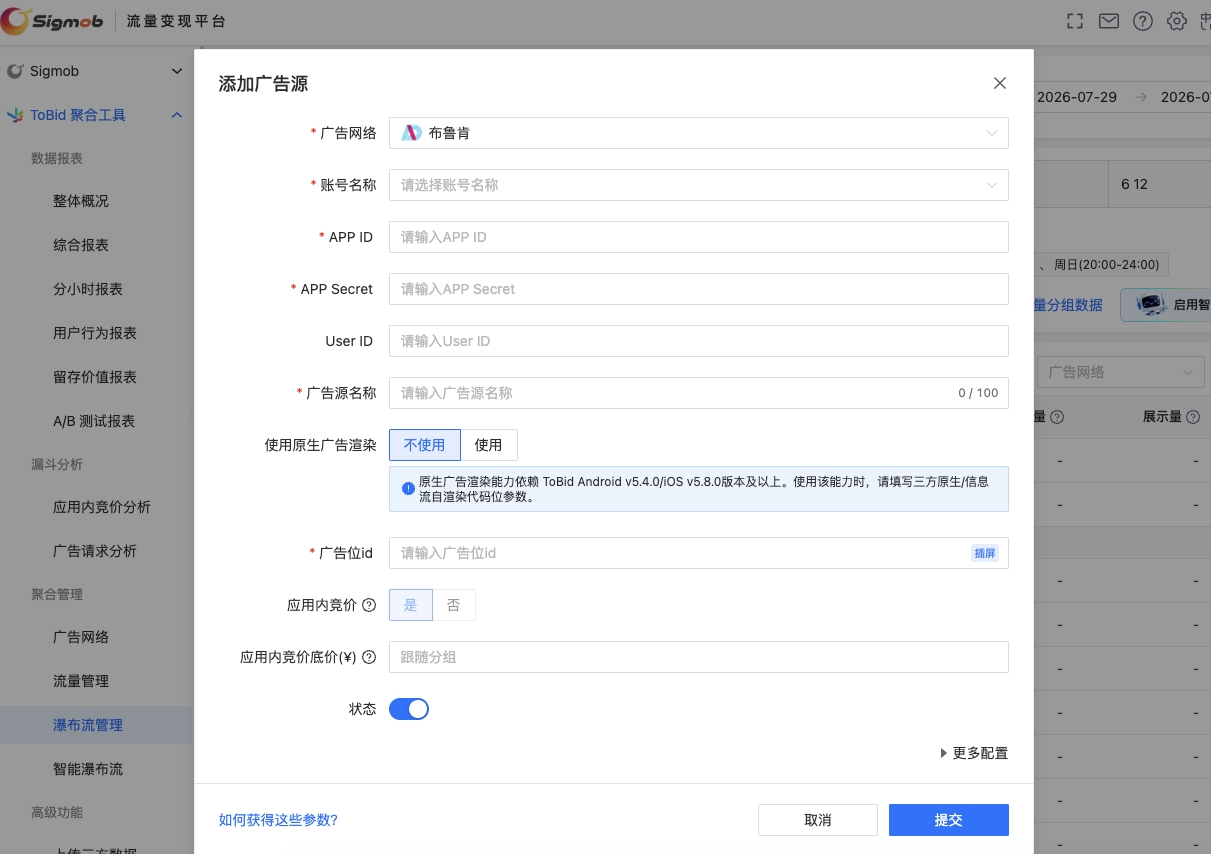
Task: Click the 取消 button
Action: click(817, 820)
